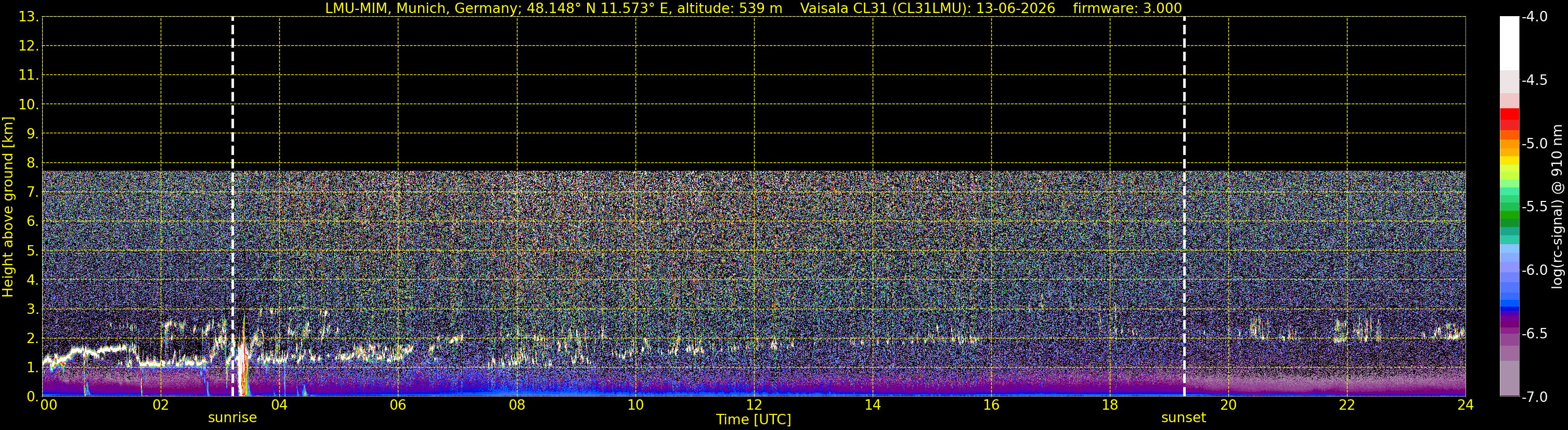Click the white top of the colorbar
Image resolution: width=1568 pixels, height=430 pixels.
pos(1510,43)
